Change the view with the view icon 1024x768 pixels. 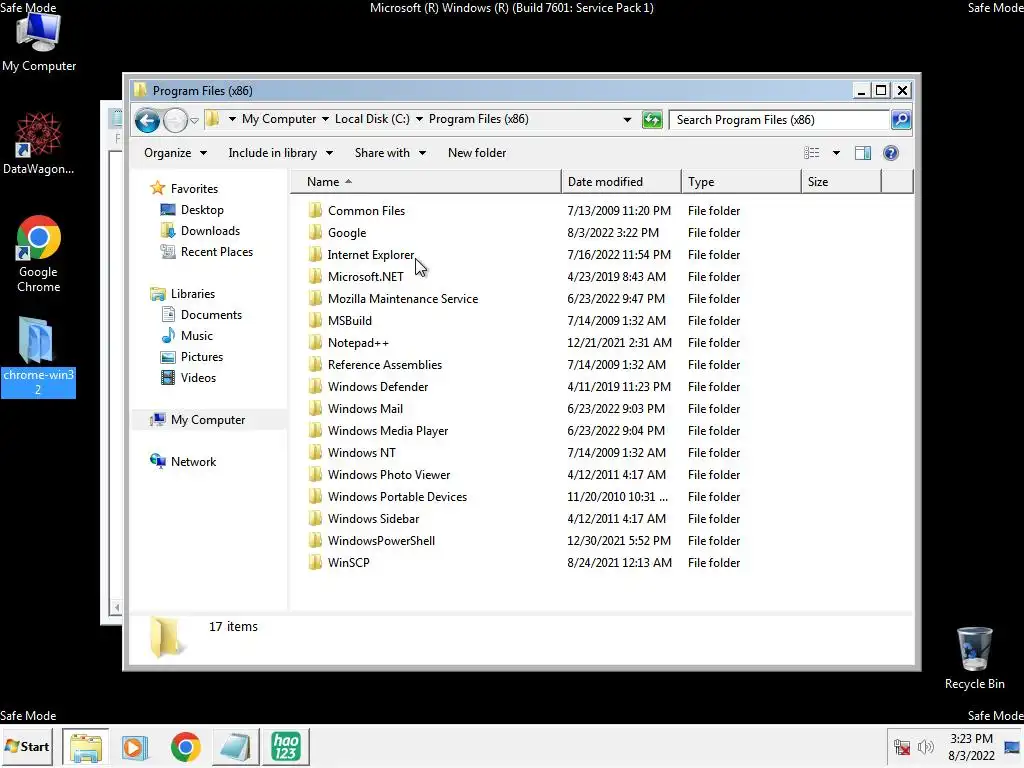[812, 153]
